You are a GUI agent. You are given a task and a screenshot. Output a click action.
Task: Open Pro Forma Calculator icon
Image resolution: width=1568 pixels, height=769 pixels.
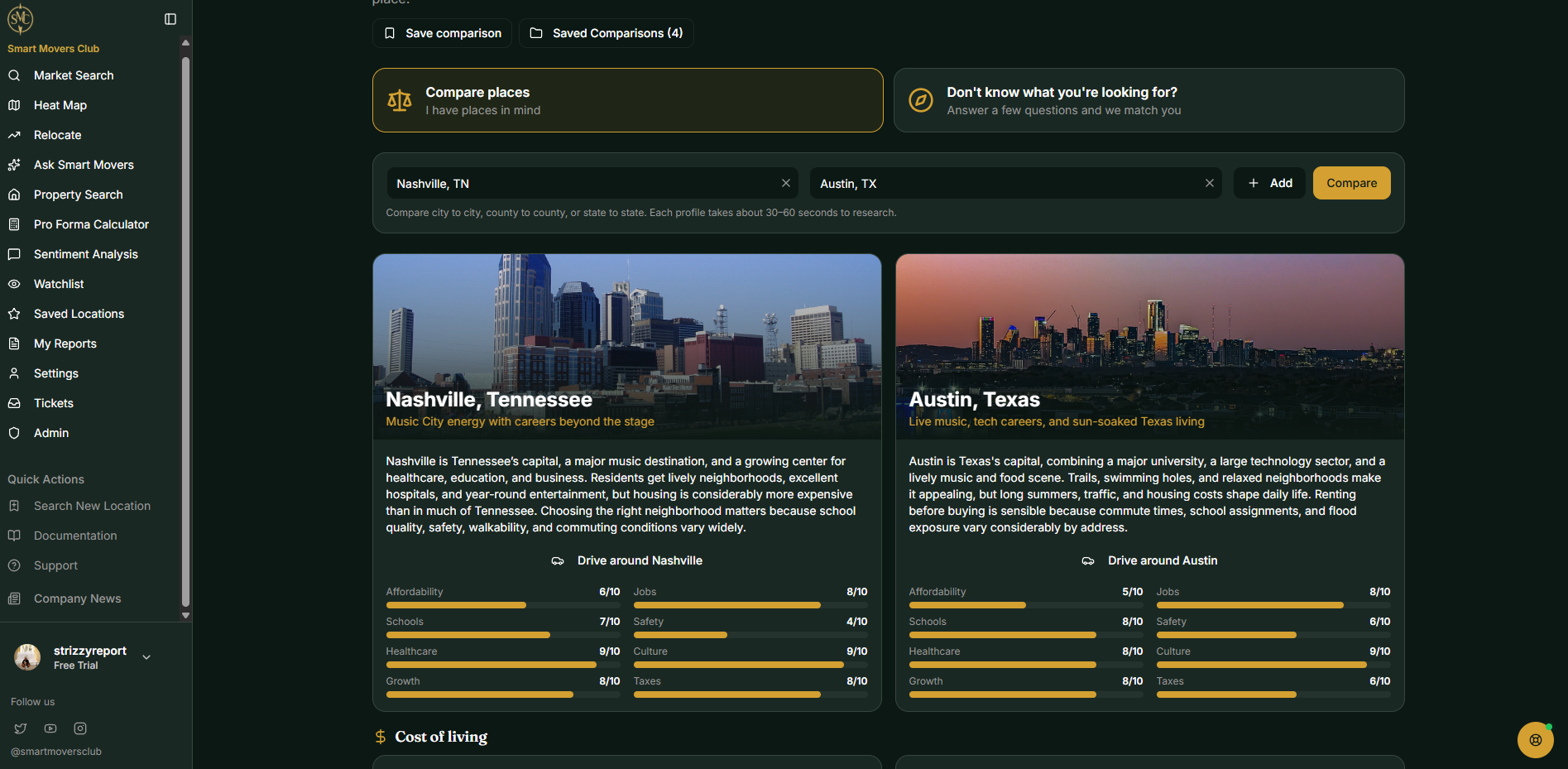[x=14, y=224]
